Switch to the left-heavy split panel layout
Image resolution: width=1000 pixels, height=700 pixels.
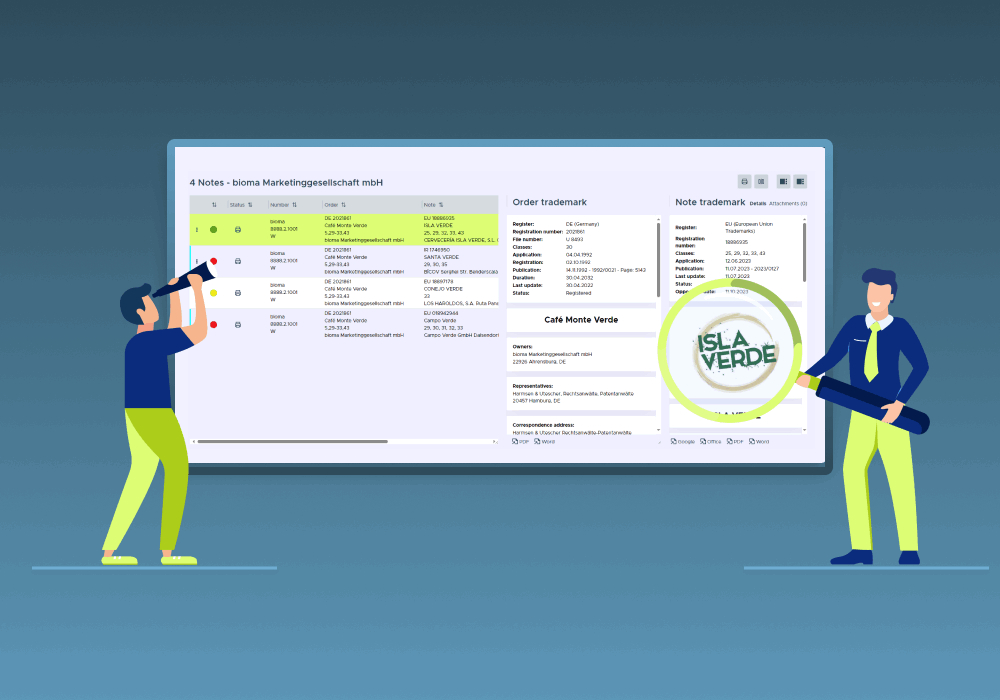[x=784, y=181]
